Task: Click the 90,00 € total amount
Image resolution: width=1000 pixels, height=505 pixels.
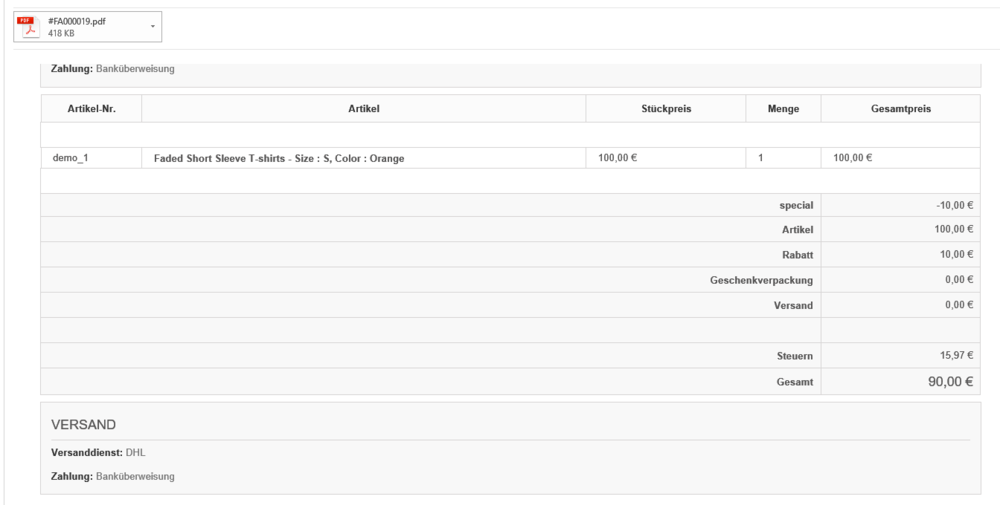Action: (x=950, y=382)
